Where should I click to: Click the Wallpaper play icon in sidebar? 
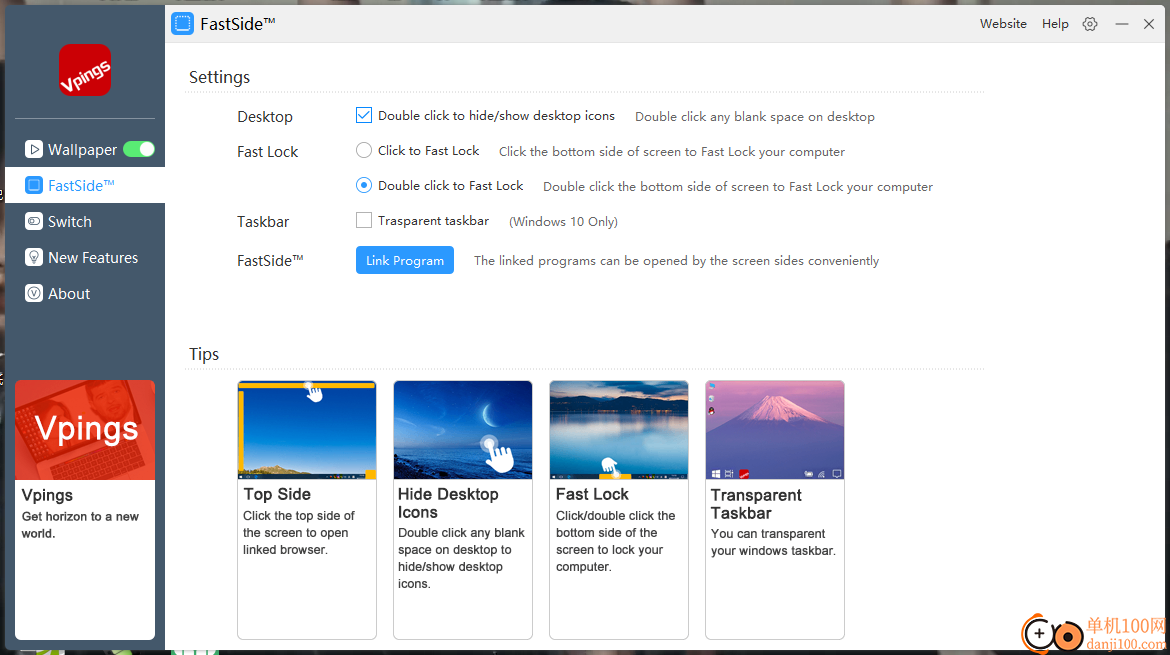(34, 149)
